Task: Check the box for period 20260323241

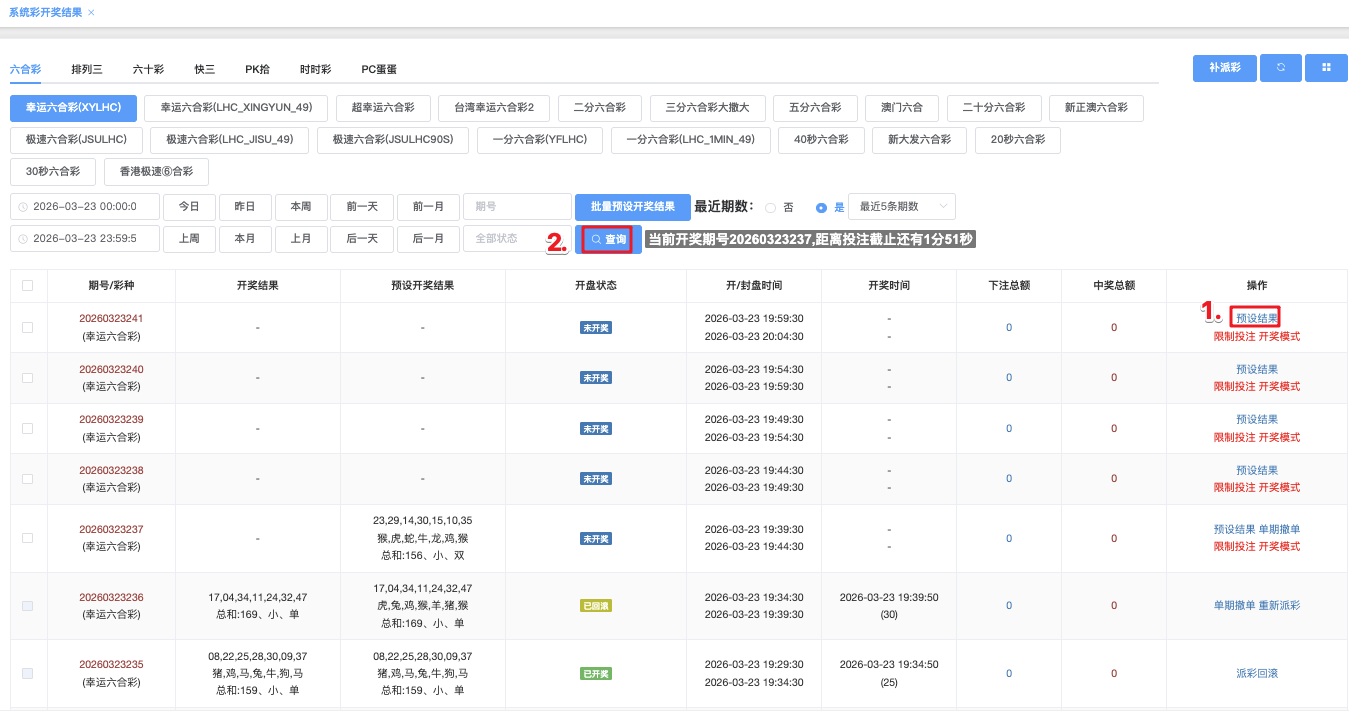Action: click(28, 327)
